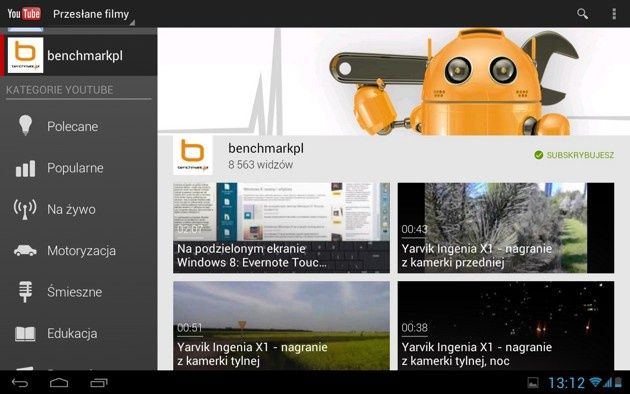Select the benchmarkpl channel in the sidebar
The height and width of the screenshot is (394, 630).
click(x=79, y=55)
